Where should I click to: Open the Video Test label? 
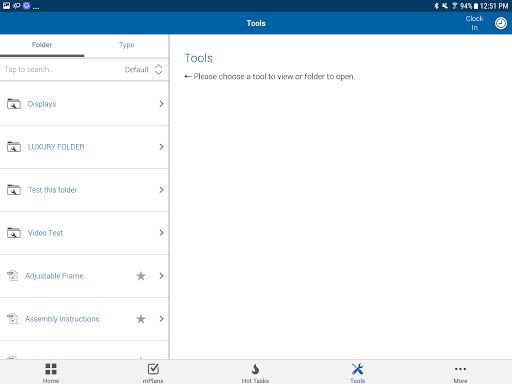pyautogui.click(x=45, y=233)
